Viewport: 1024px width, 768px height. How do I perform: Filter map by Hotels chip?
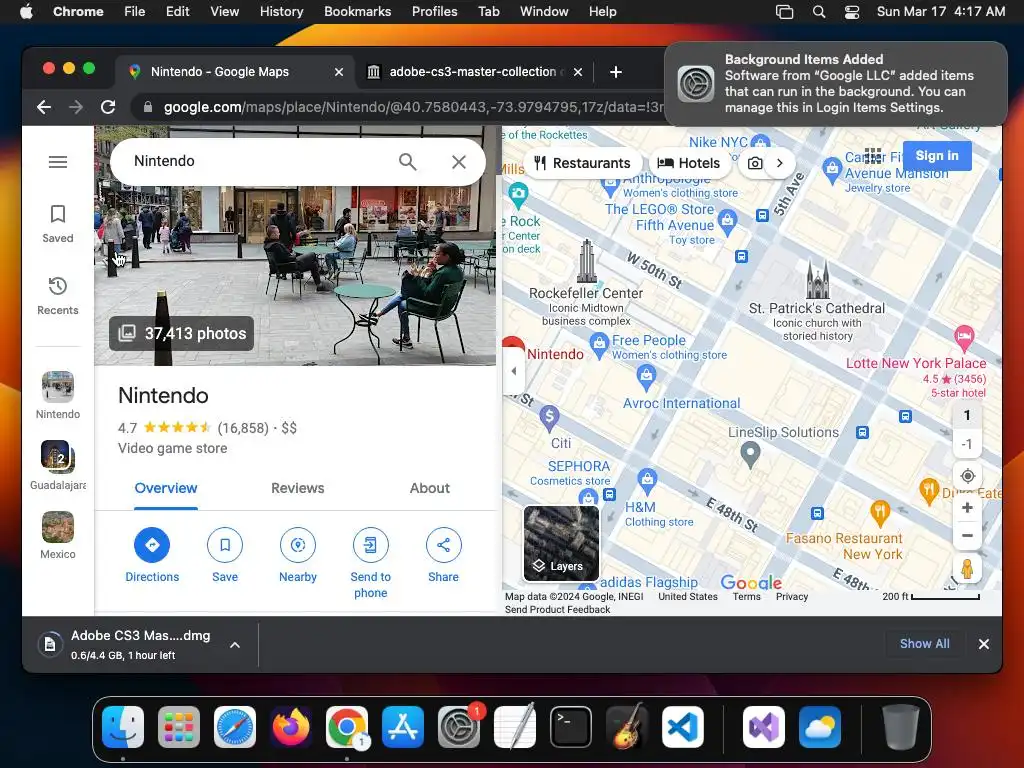pyautogui.click(x=688, y=163)
